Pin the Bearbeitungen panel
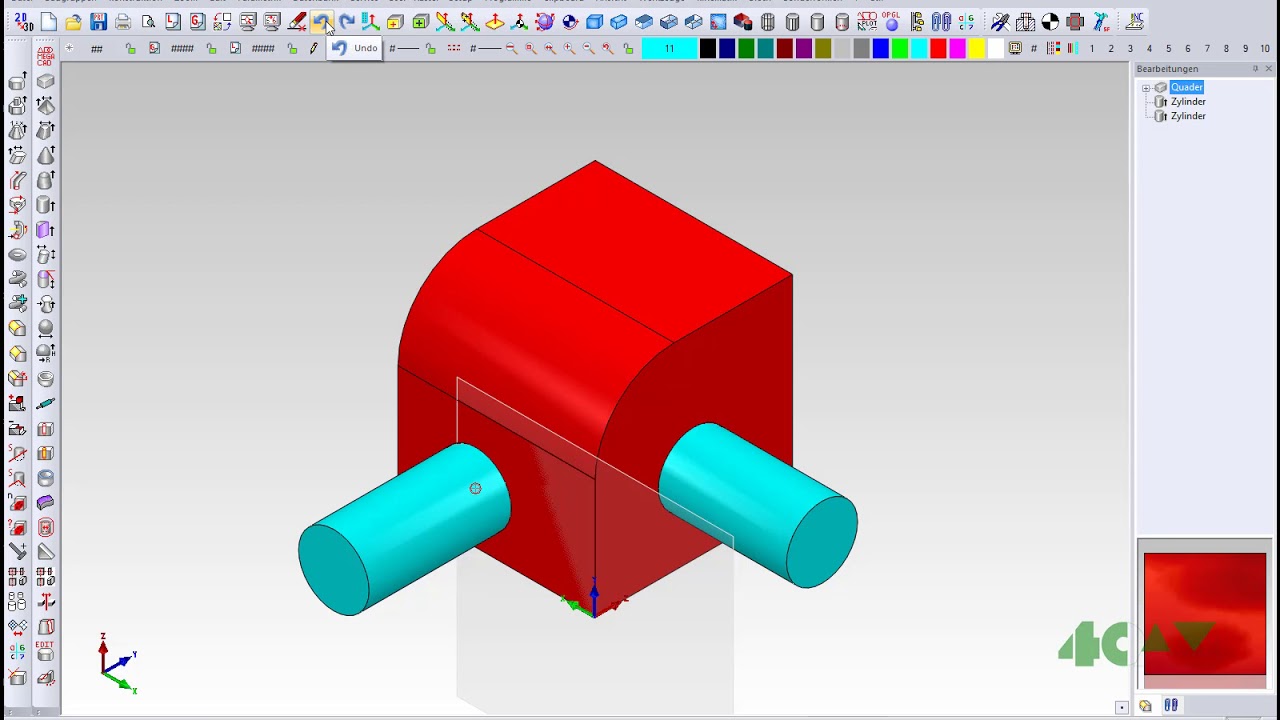The image size is (1280, 720). 1255,69
